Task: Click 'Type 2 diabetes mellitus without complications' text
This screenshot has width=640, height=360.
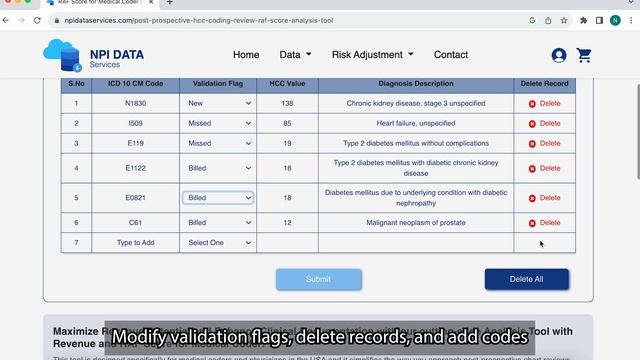Action: [x=416, y=143]
